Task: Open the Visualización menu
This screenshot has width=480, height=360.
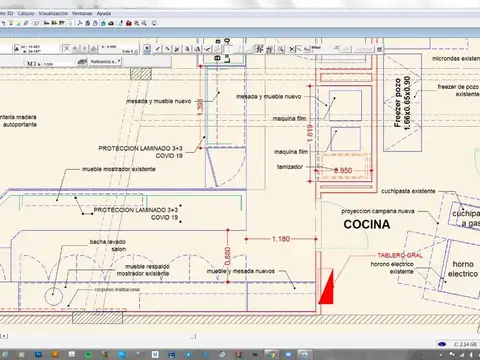Action: pos(53,13)
